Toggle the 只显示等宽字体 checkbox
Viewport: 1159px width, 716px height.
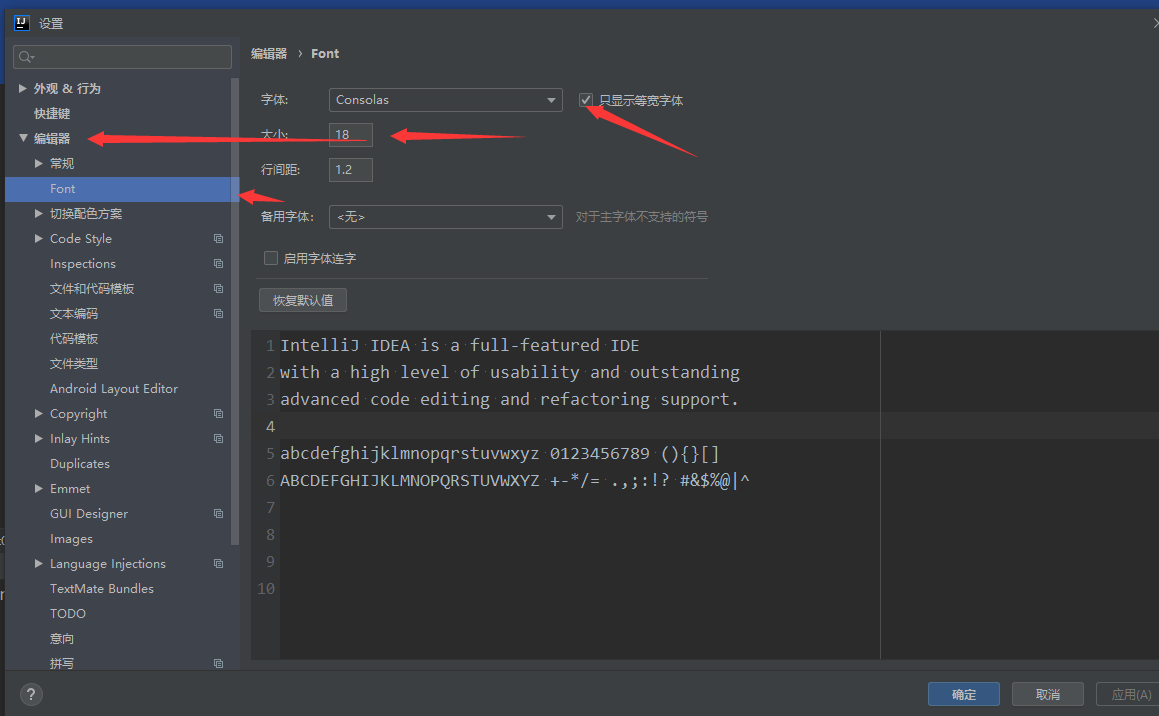586,100
